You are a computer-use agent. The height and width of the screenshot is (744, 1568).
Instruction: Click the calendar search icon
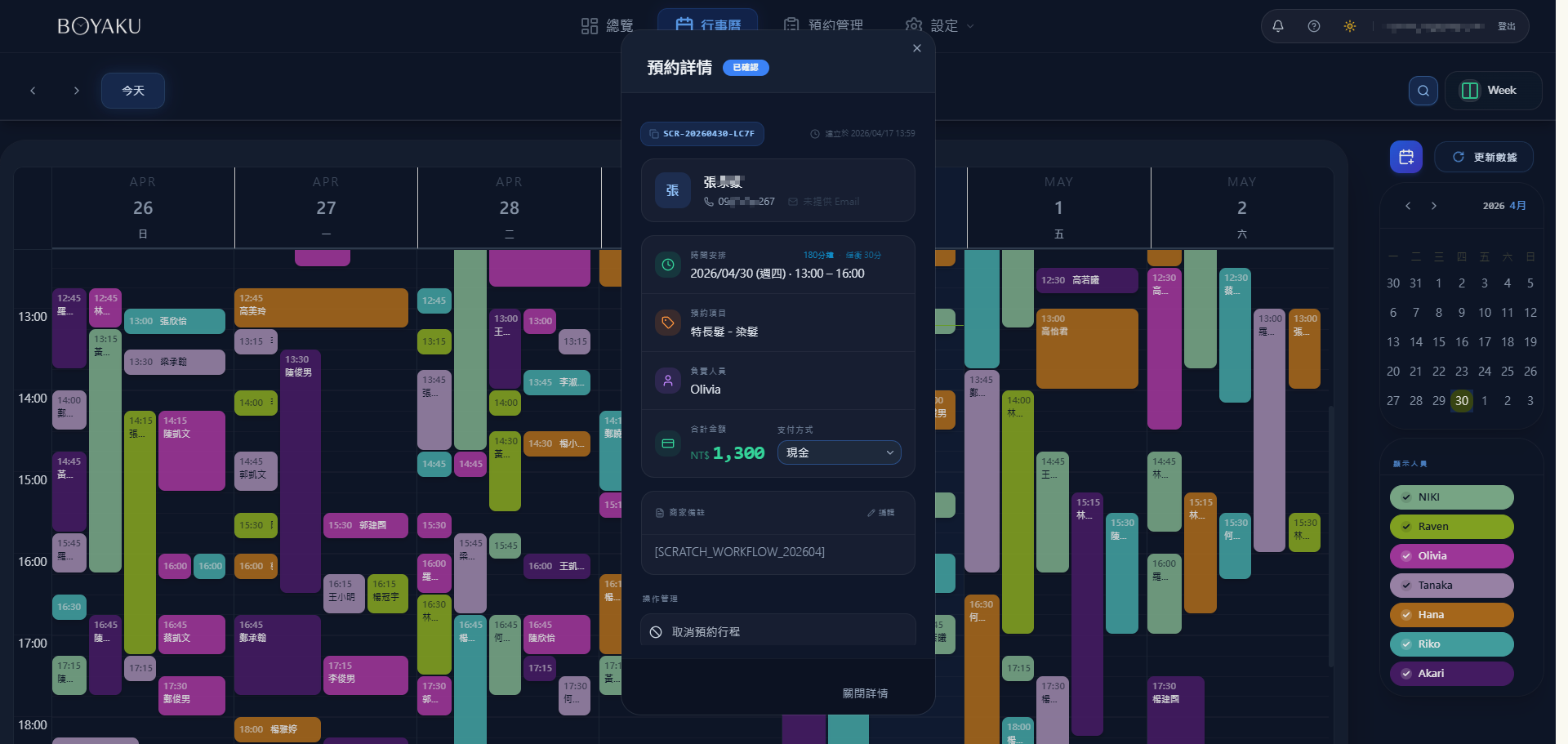pos(1423,91)
